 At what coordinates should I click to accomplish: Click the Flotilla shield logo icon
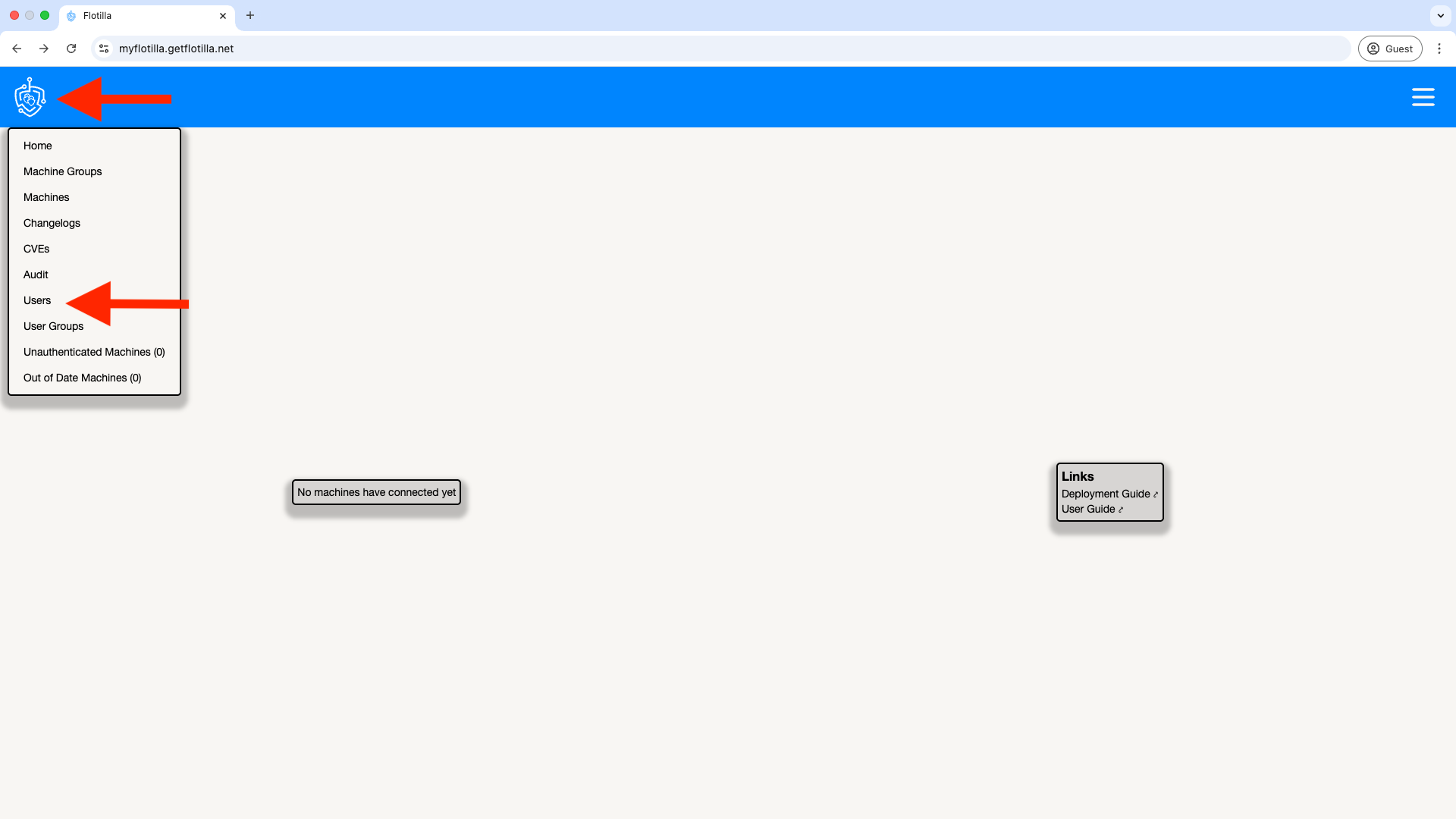30,97
